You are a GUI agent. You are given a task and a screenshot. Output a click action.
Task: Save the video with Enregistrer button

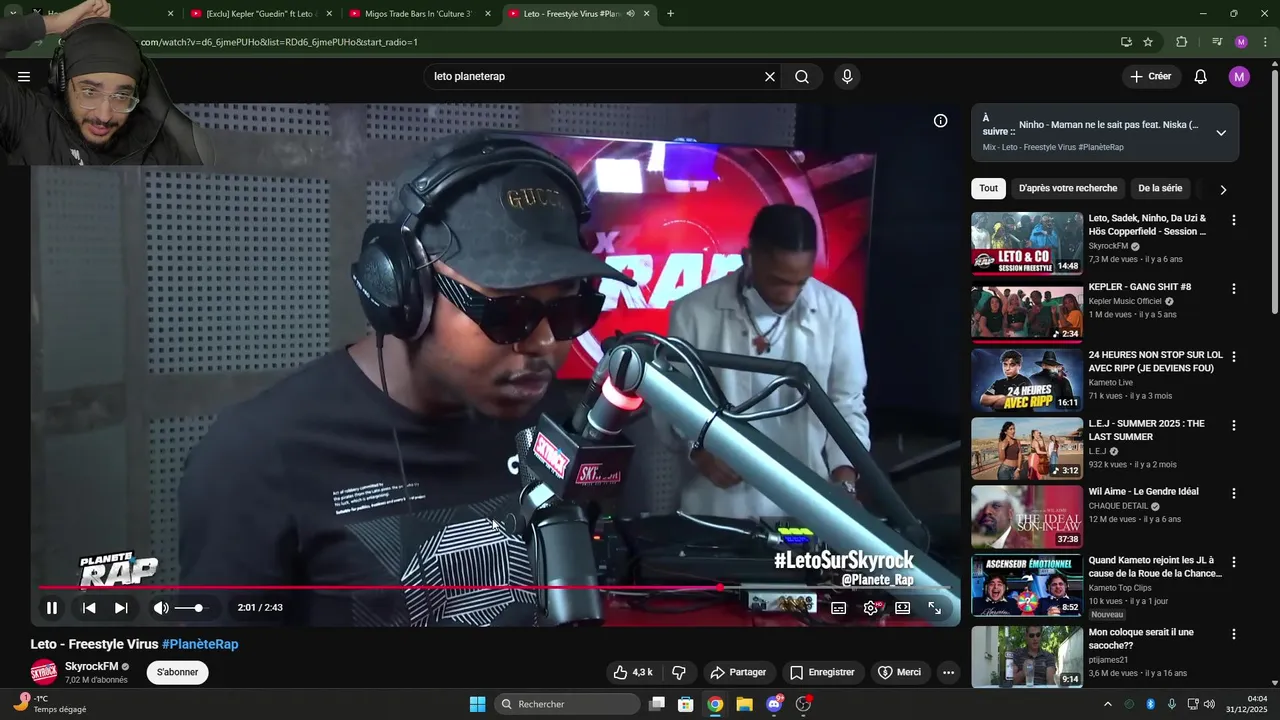[x=822, y=672]
